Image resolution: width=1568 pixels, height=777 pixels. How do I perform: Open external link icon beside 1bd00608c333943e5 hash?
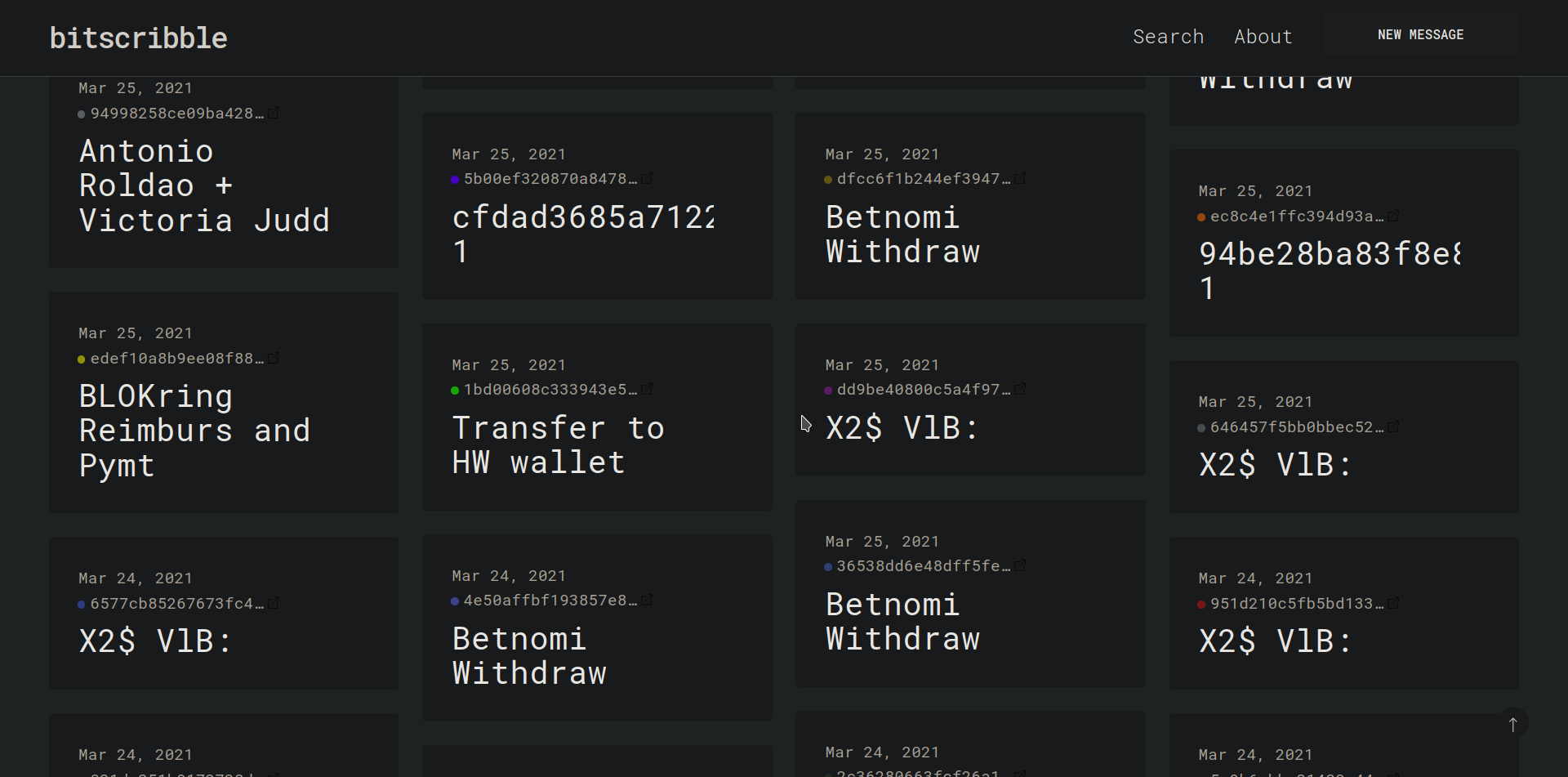[x=647, y=389]
